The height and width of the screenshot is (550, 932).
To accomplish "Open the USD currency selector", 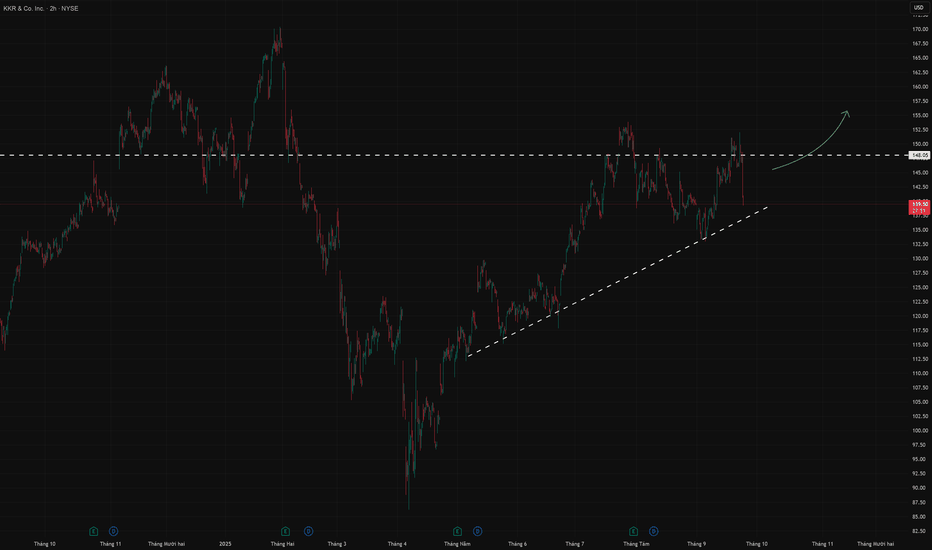I will [x=918, y=8].
